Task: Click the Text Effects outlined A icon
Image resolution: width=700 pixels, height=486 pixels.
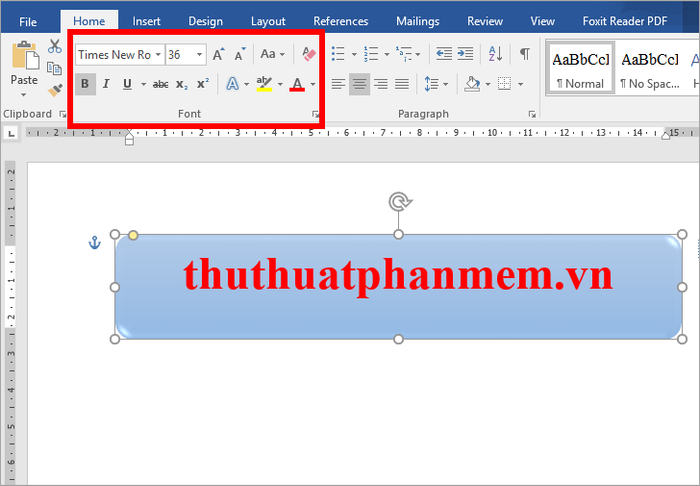Action: click(232, 84)
